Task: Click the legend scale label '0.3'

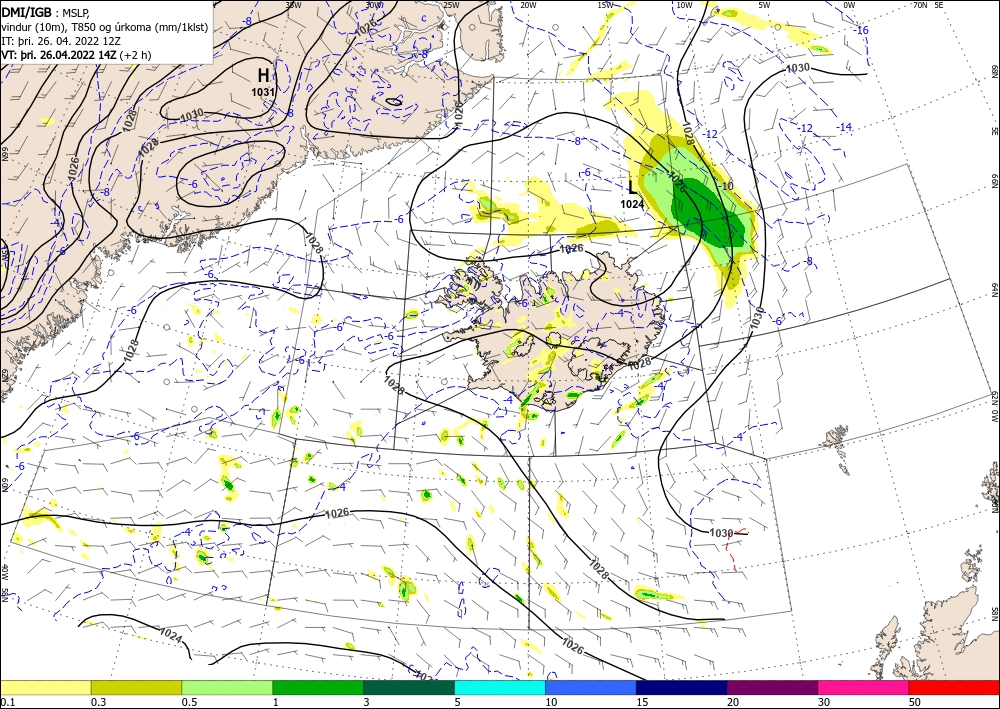Action: click(x=98, y=702)
